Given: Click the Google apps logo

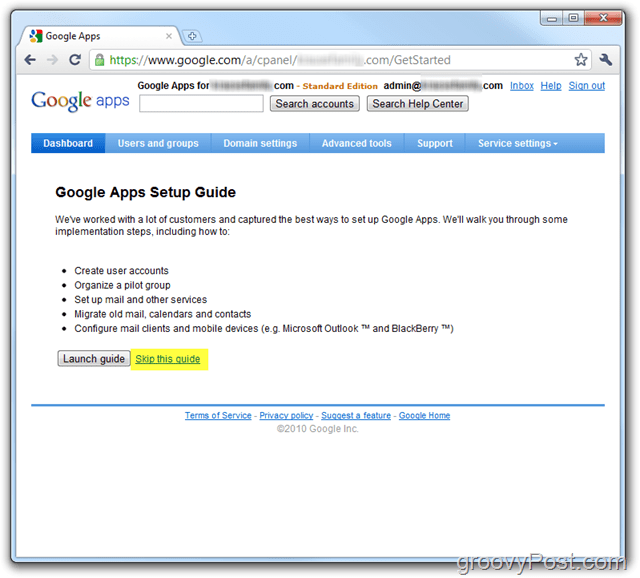Looking at the screenshot, I should [x=80, y=100].
